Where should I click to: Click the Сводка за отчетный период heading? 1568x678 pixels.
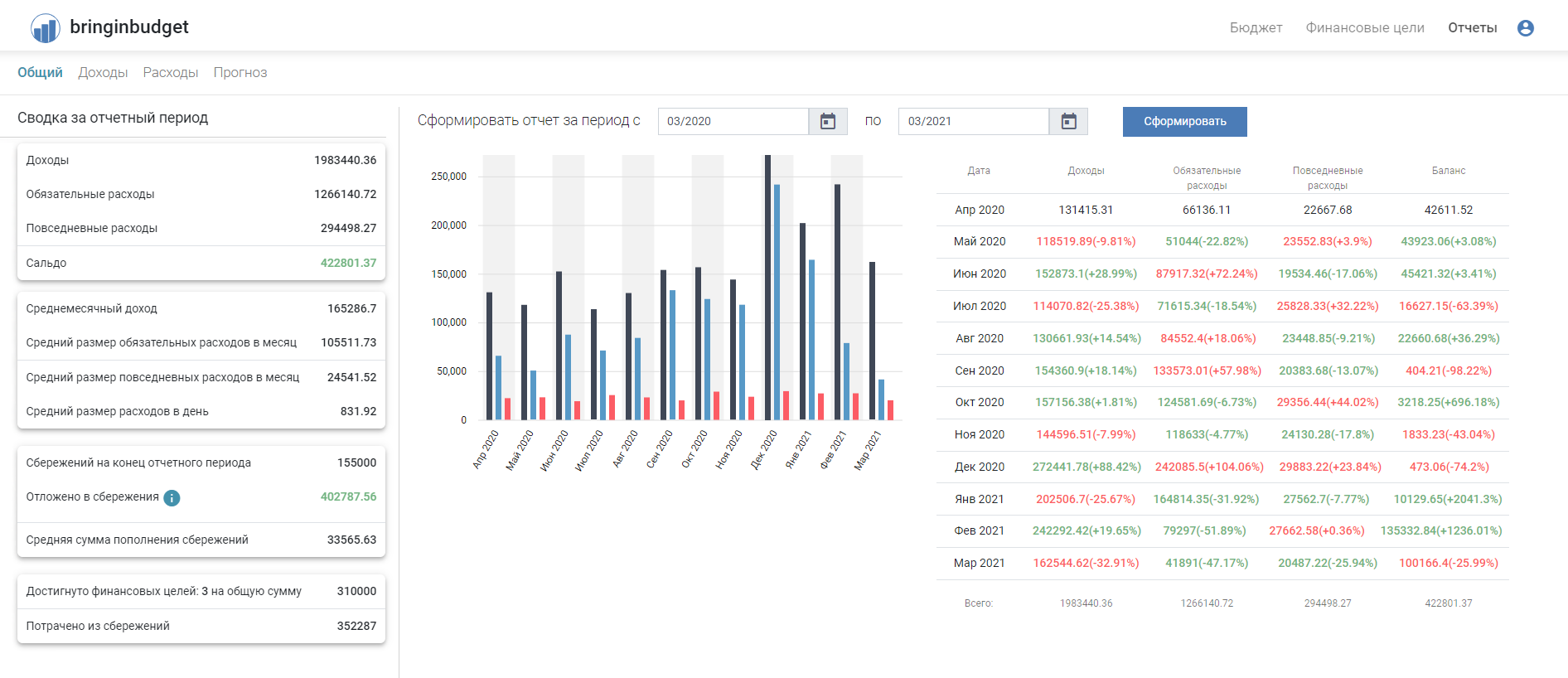(x=113, y=119)
